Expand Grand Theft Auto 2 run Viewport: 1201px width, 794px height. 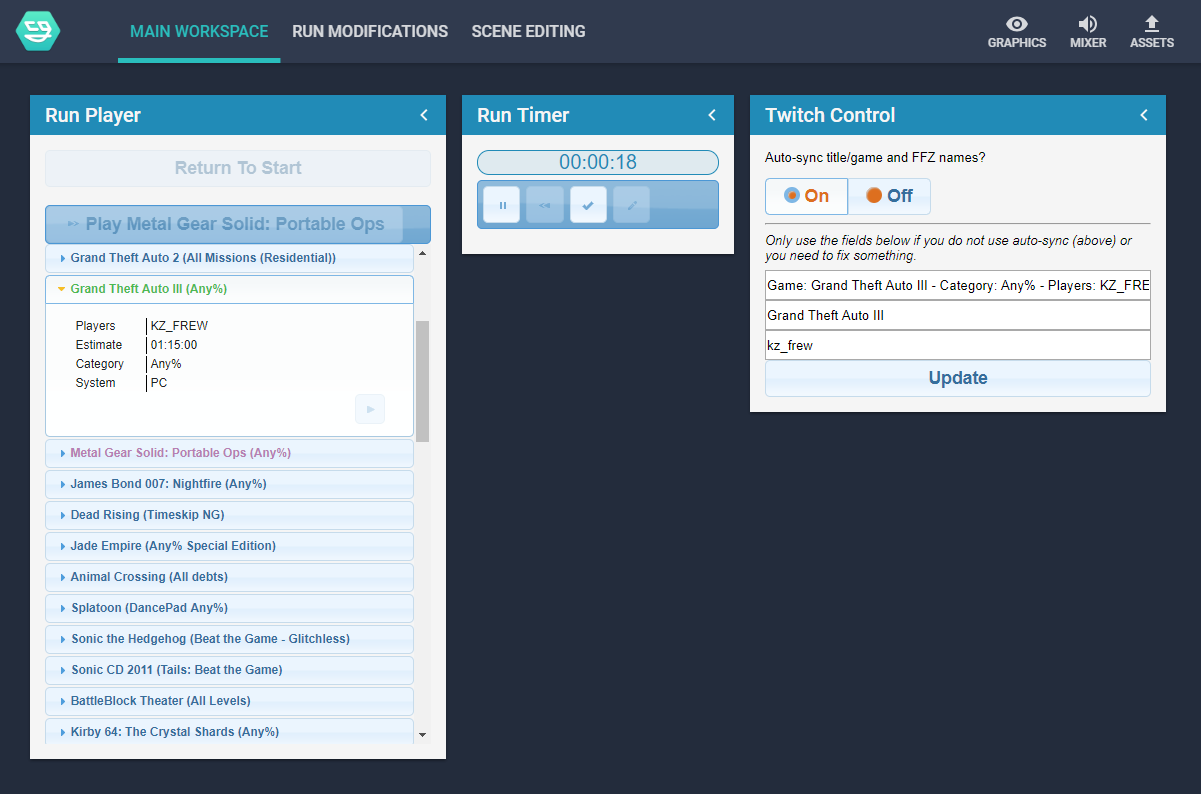coord(229,258)
